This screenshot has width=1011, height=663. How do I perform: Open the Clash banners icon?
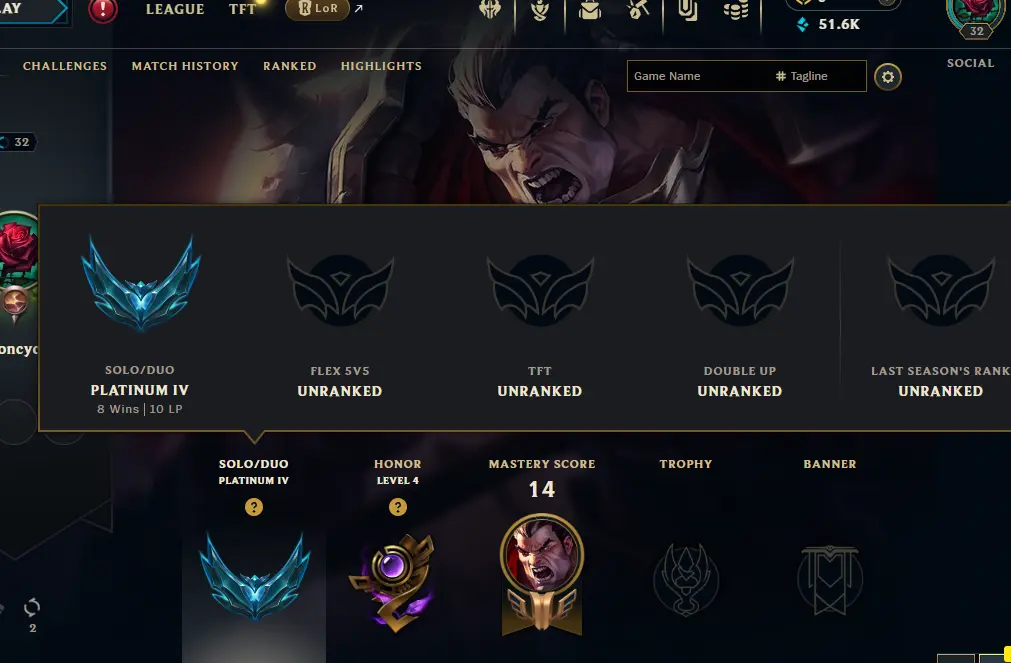(x=687, y=10)
